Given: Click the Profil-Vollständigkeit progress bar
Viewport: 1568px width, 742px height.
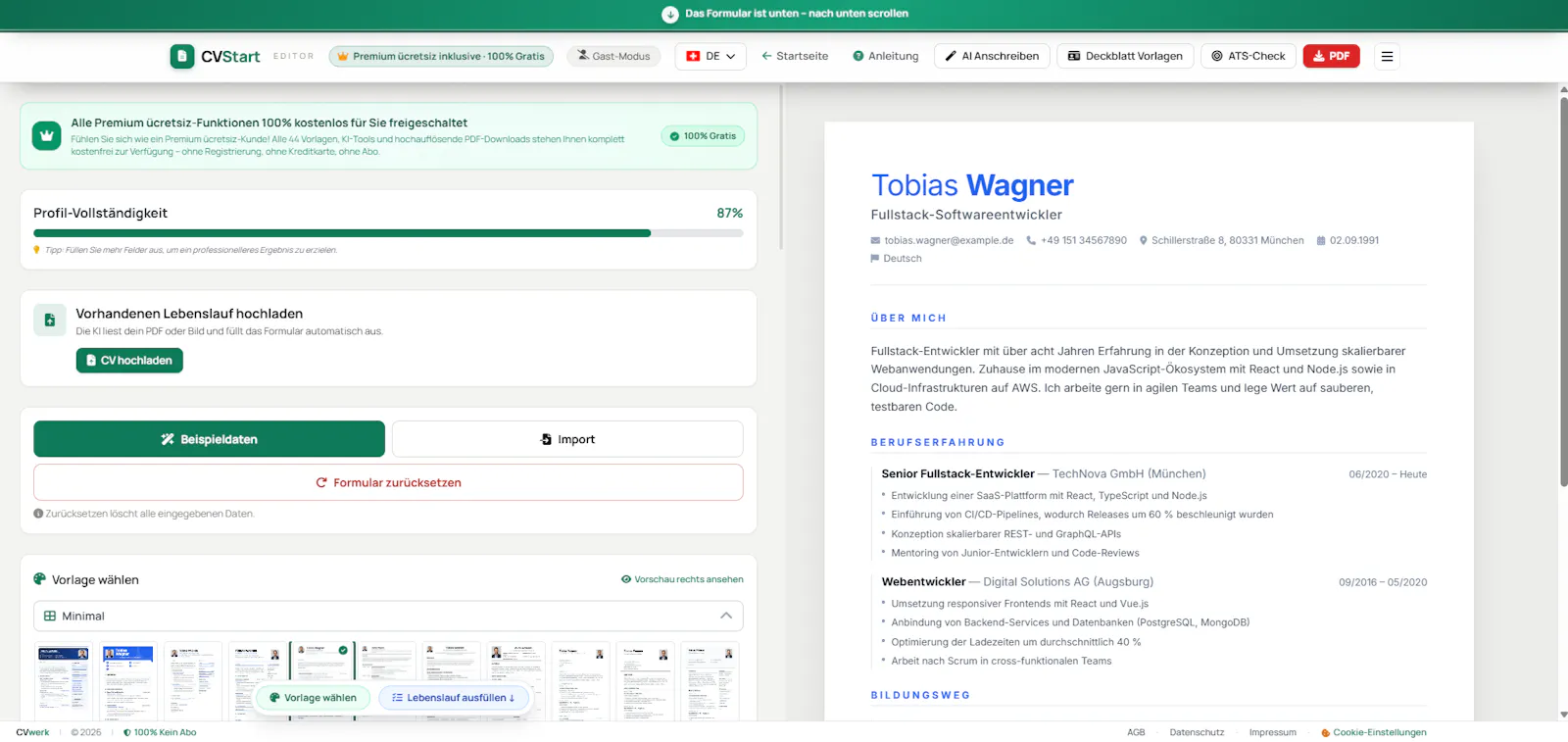Looking at the screenshot, I should (x=388, y=233).
